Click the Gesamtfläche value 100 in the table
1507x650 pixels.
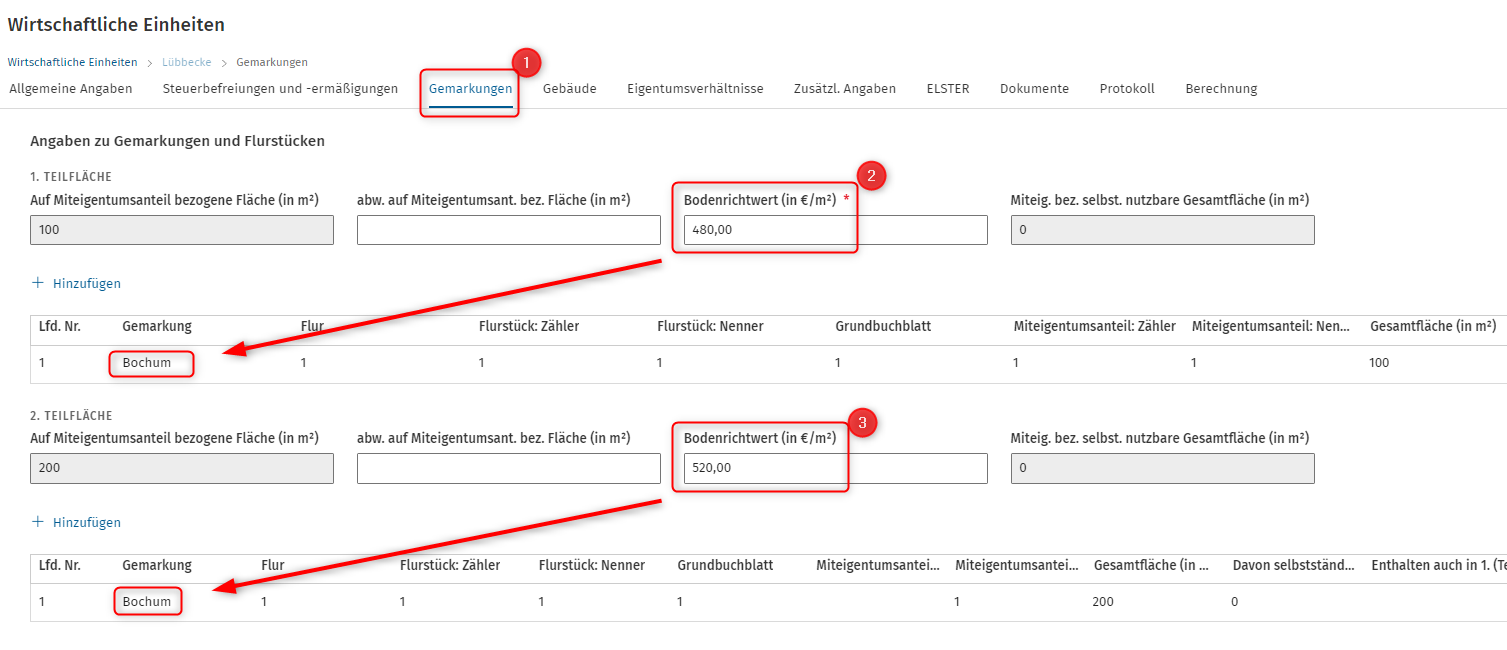pyautogui.click(x=1379, y=363)
